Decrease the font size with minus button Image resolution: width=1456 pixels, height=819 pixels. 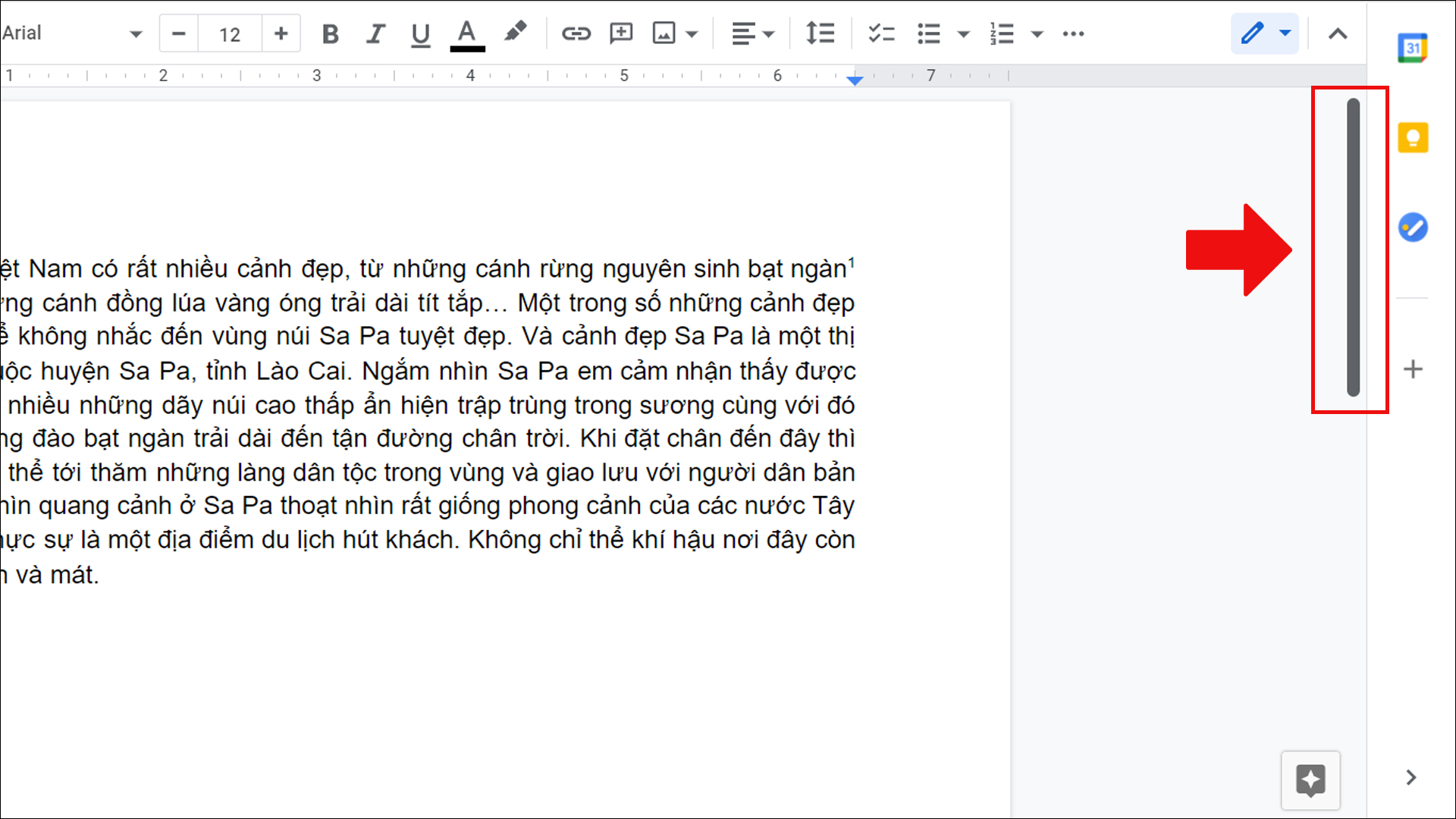[x=179, y=34]
